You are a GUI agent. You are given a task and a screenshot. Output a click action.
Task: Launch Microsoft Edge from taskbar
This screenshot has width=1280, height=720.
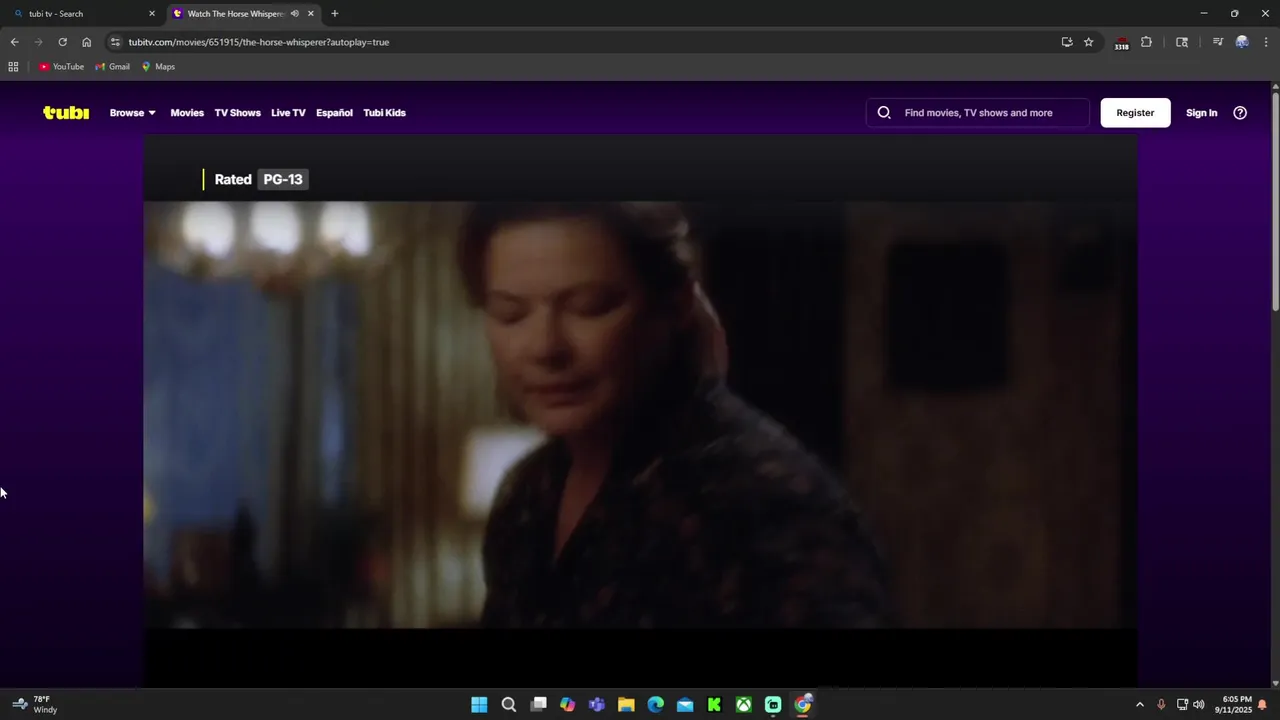click(x=656, y=705)
